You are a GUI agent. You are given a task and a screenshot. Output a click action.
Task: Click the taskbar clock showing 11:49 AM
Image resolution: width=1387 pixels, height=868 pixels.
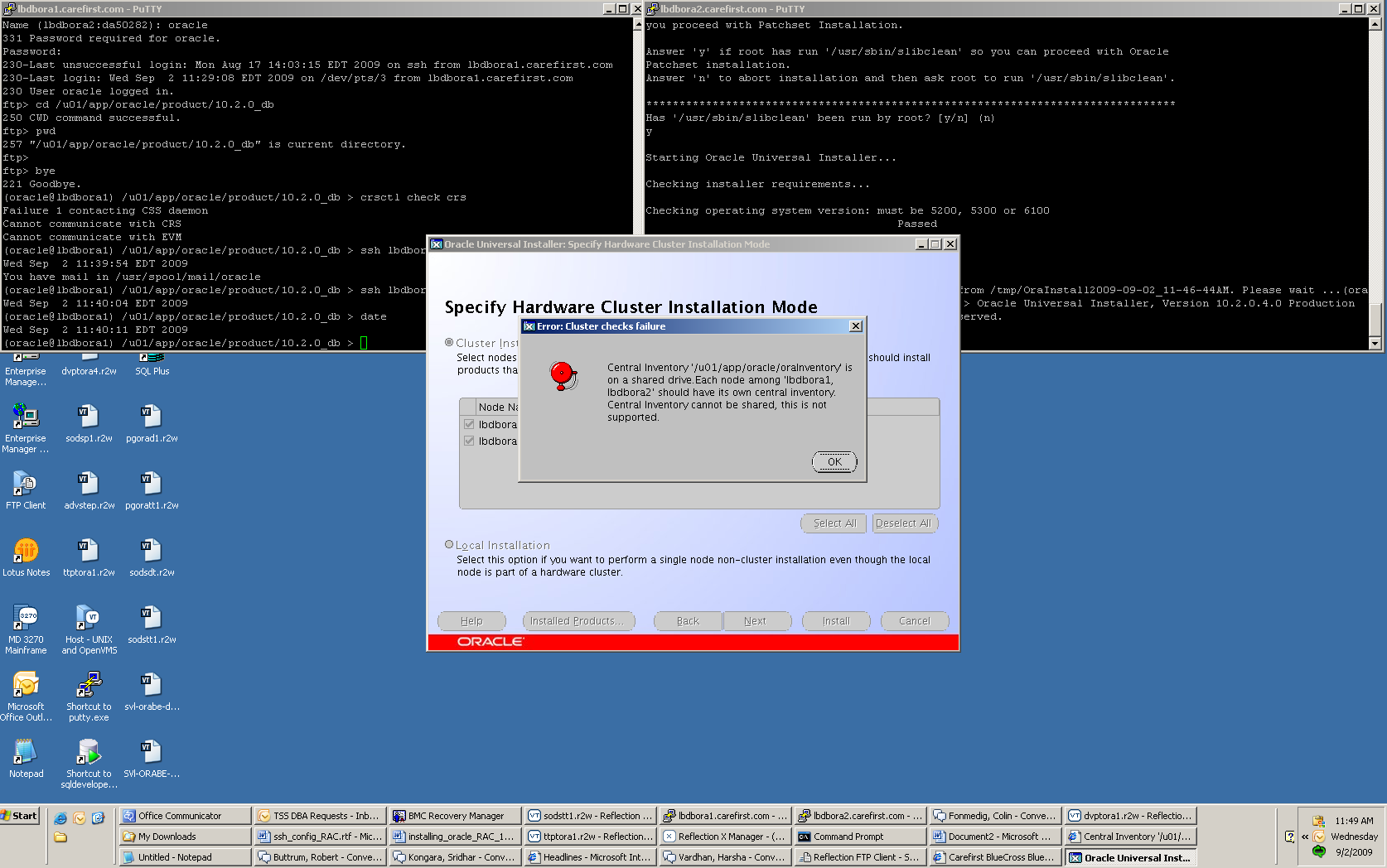[1354, 821]
